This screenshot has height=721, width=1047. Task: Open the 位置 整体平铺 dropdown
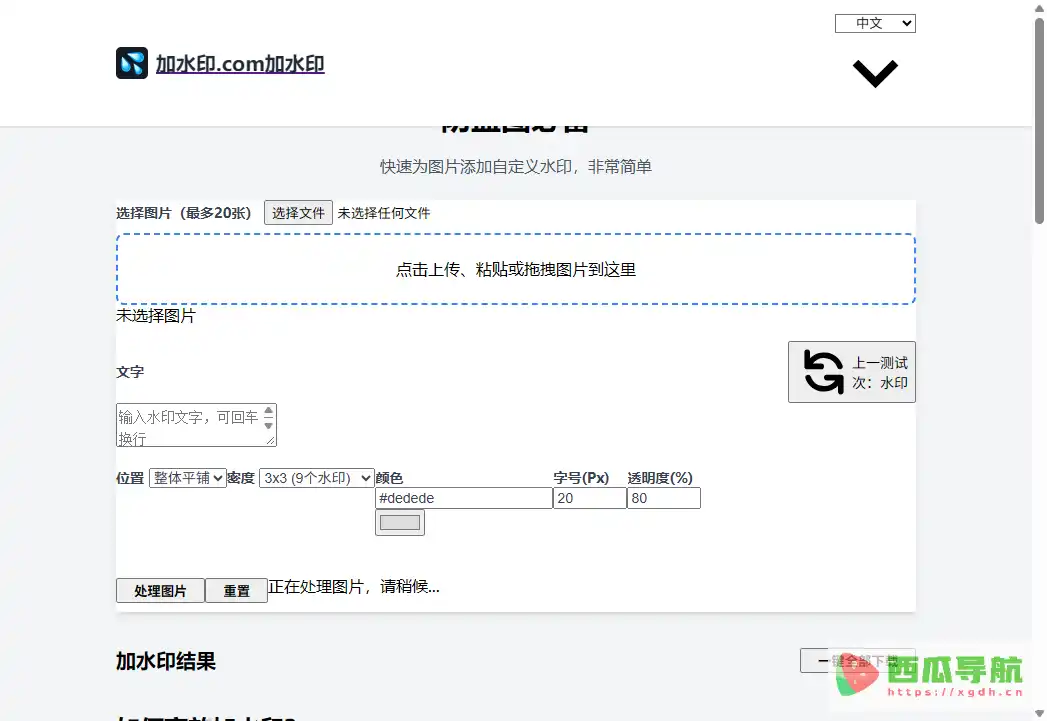(188, 478)
